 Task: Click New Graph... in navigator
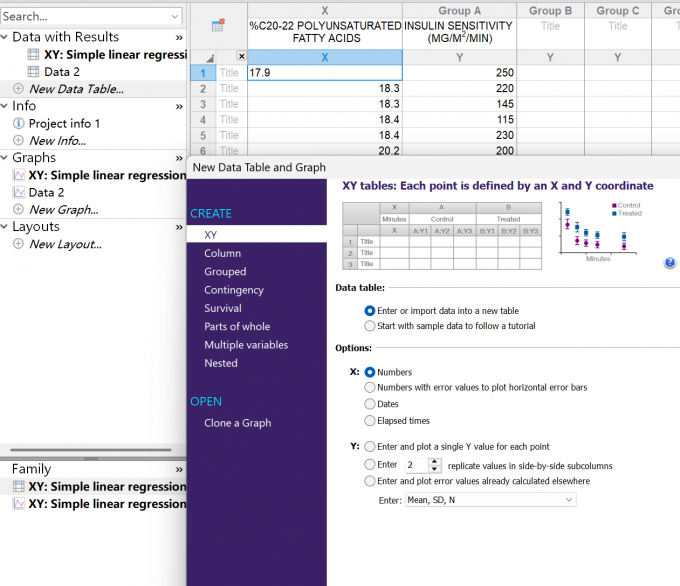click(64, 210)
